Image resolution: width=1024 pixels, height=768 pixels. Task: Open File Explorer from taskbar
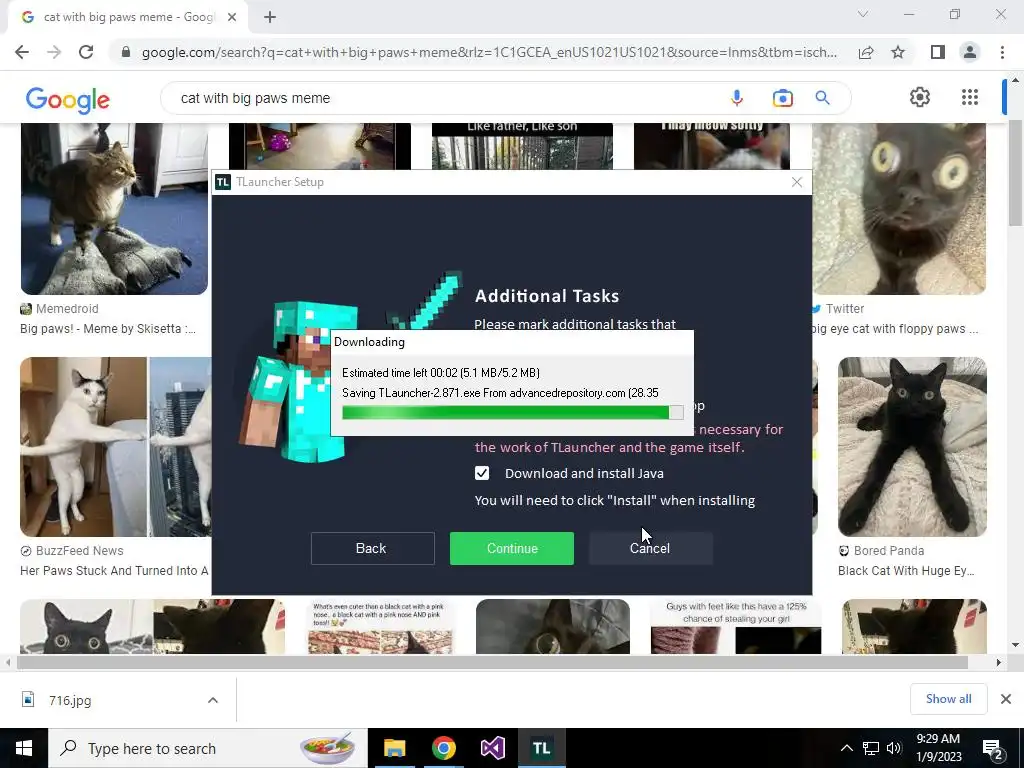click(x=394, y=748)
